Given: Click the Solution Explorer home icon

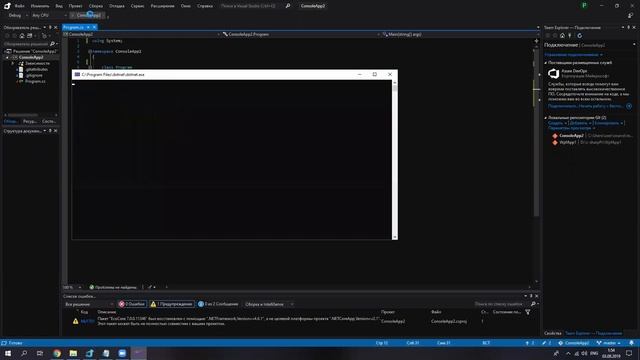Looking at the screenshot, I should (x=22, y=36).
